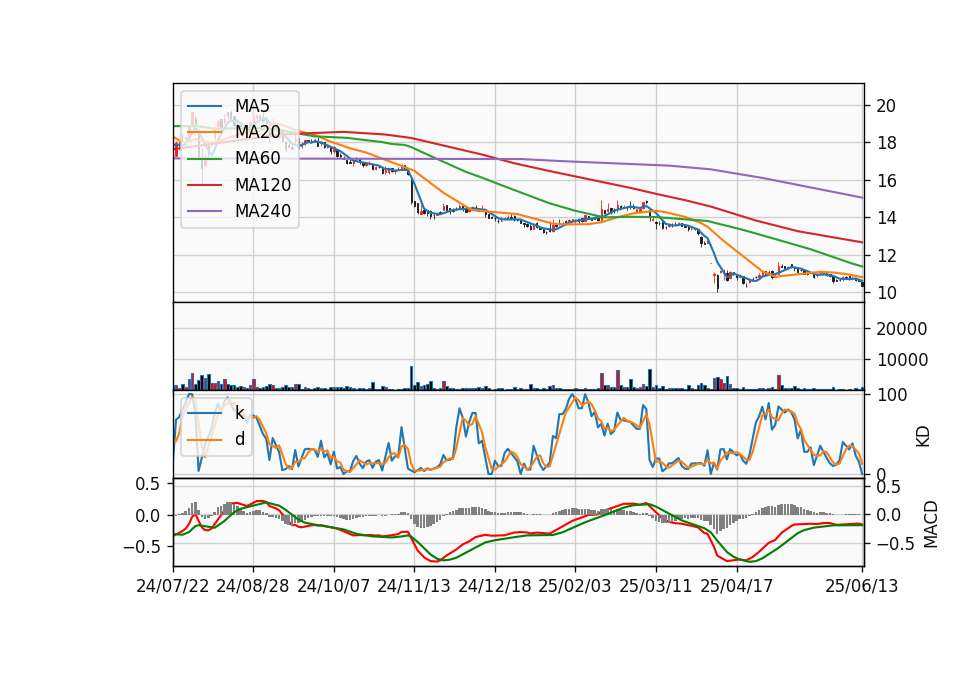Click the price axis value 14
960x690 pixels.
[x=886, y=218]
